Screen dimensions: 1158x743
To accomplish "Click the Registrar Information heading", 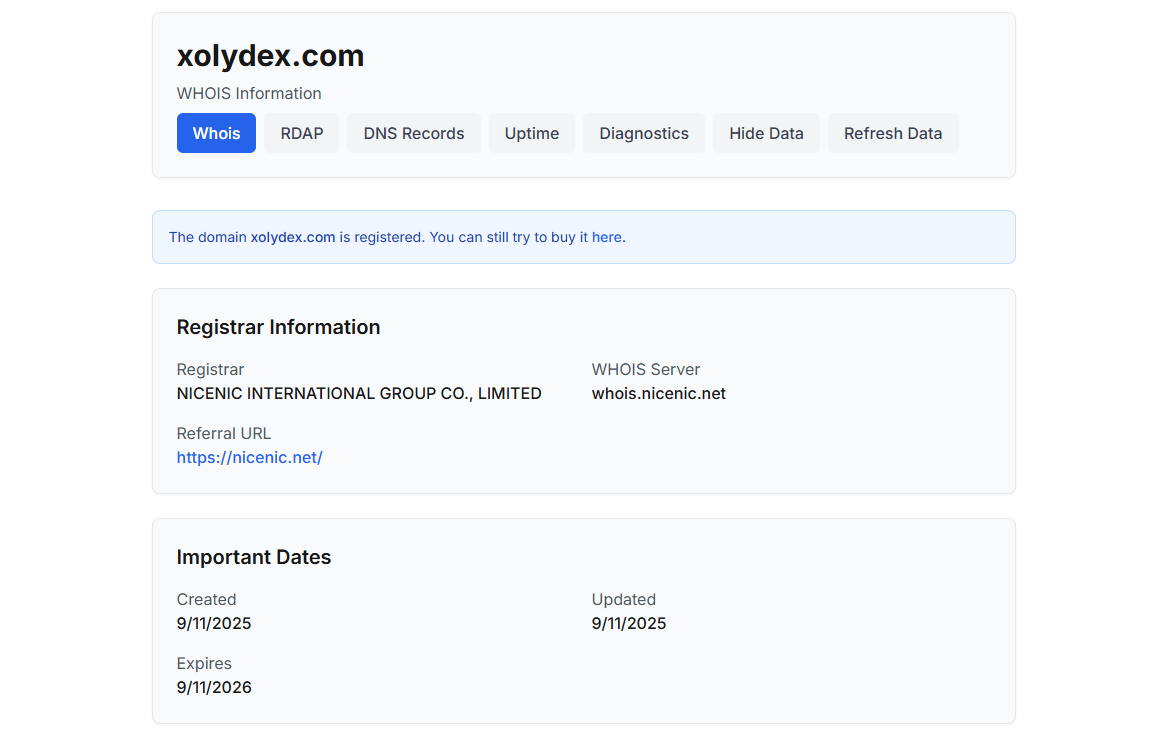I will click(x=278, y=327).
